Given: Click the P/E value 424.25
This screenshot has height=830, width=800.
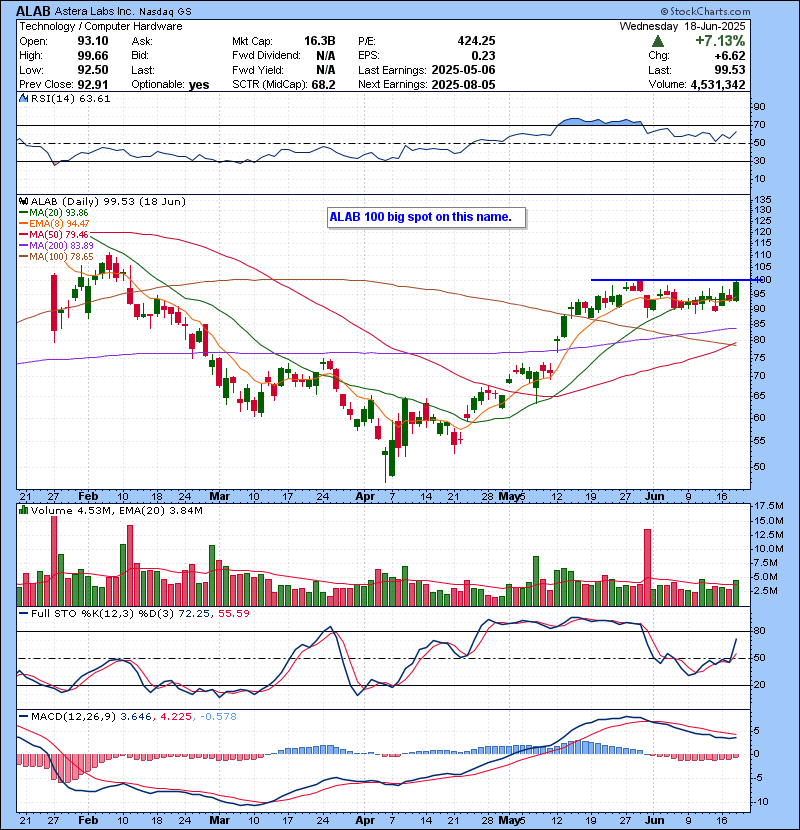Looking at the screenshot, I should (477, 41).
